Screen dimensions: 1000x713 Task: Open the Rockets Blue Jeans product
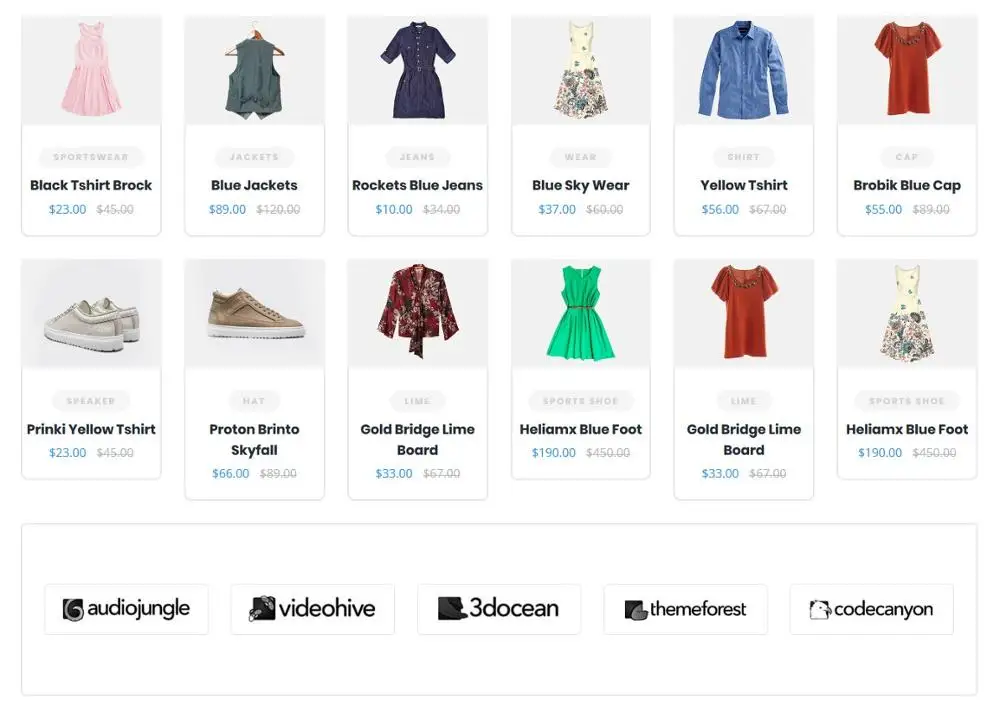[417, 185]
